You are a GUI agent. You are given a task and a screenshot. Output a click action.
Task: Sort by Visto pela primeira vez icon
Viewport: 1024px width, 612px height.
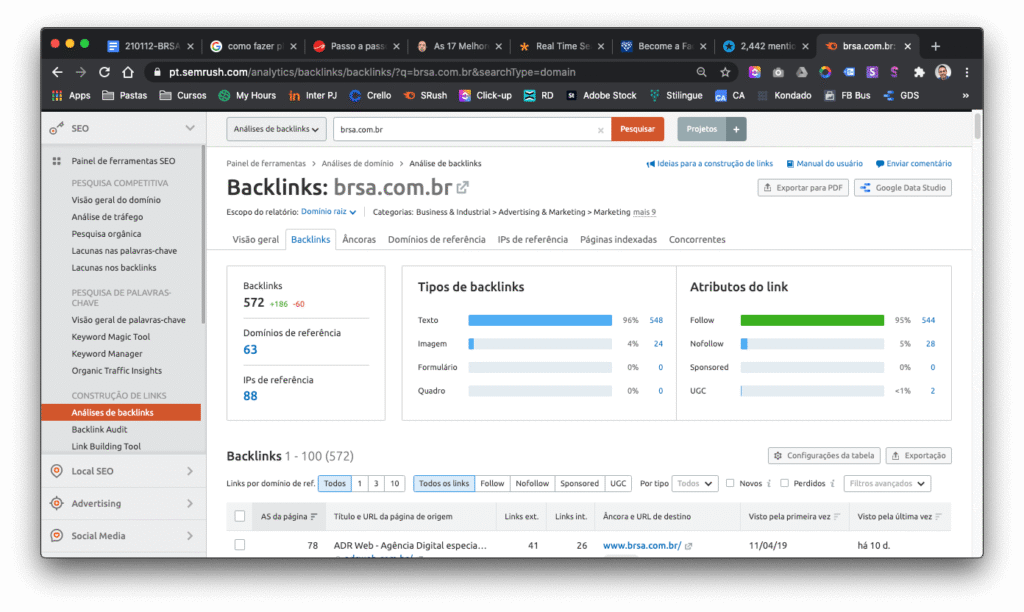[837, 517]
